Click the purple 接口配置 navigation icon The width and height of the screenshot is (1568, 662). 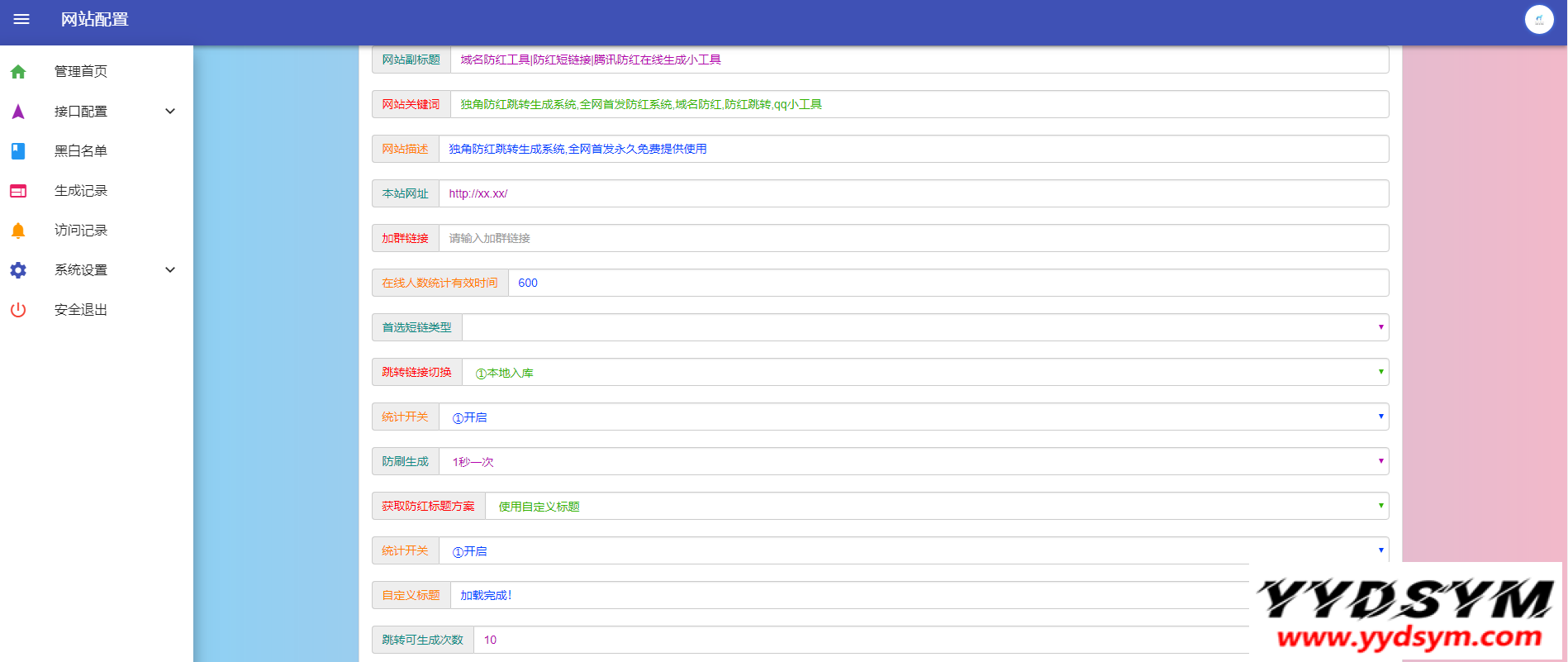pyautogui.click(x=18, y=112)
